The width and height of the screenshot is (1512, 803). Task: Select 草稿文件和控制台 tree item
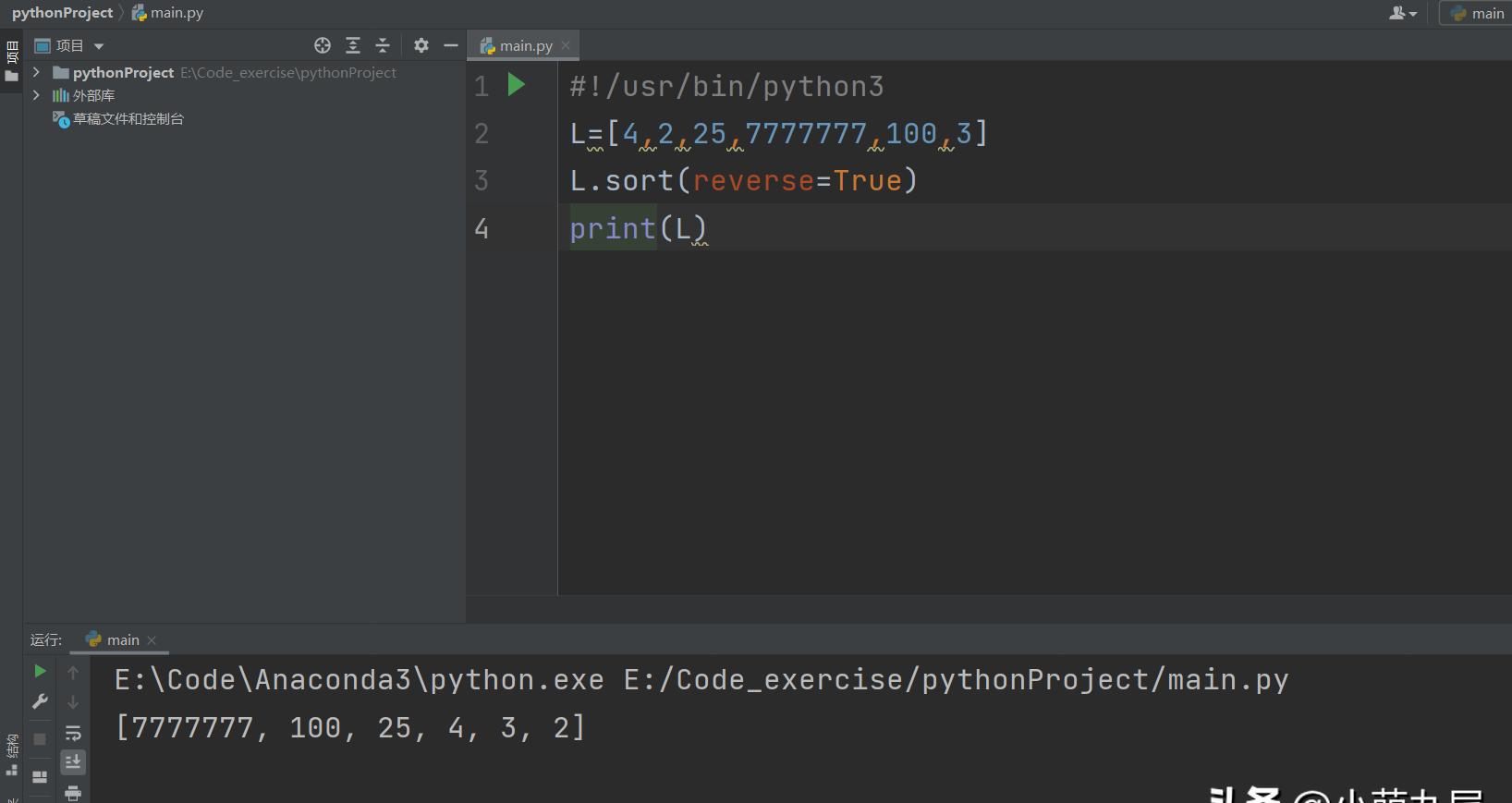click(x=118, y=119)
